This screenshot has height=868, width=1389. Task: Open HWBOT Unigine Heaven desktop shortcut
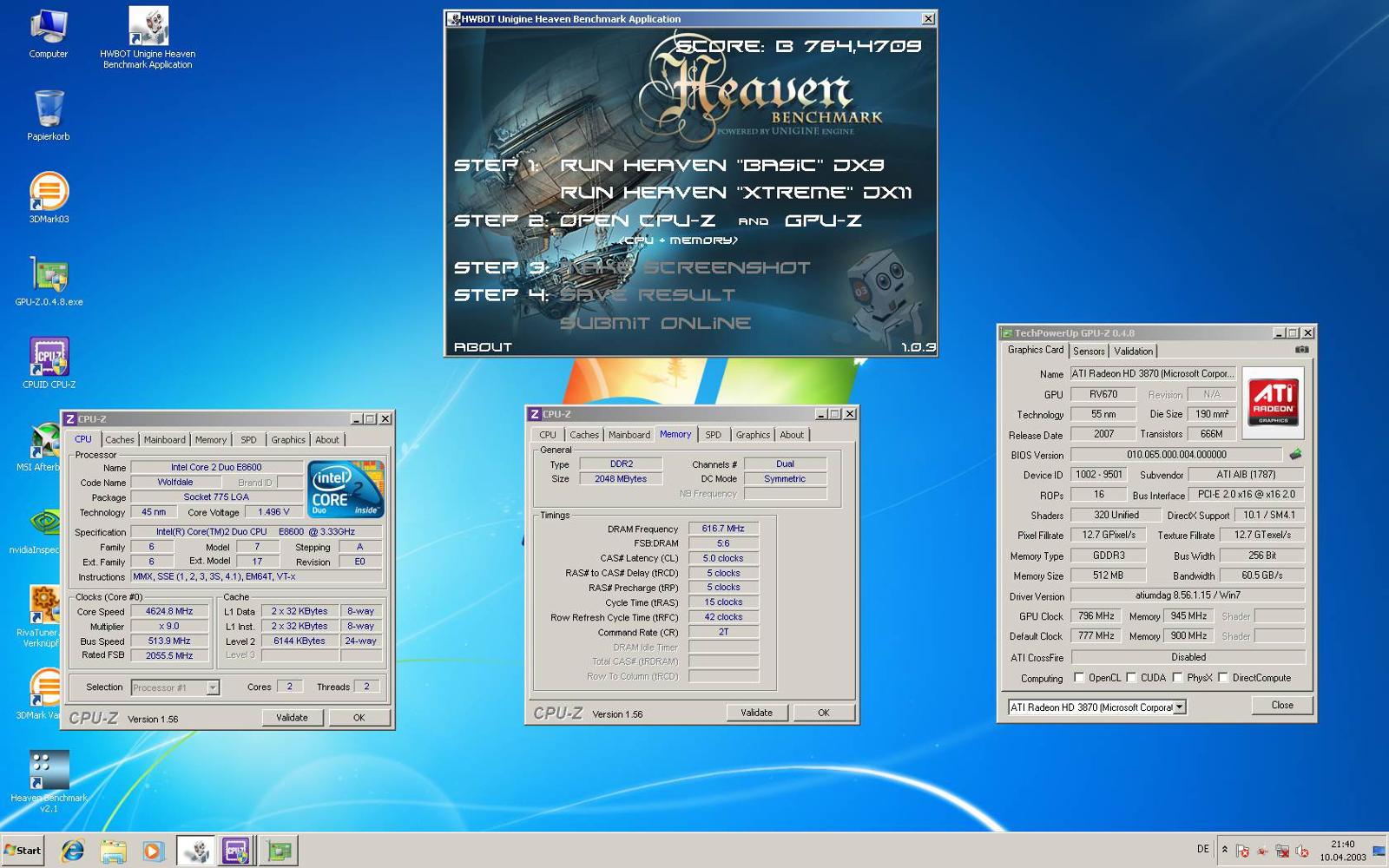coord(148,37)
